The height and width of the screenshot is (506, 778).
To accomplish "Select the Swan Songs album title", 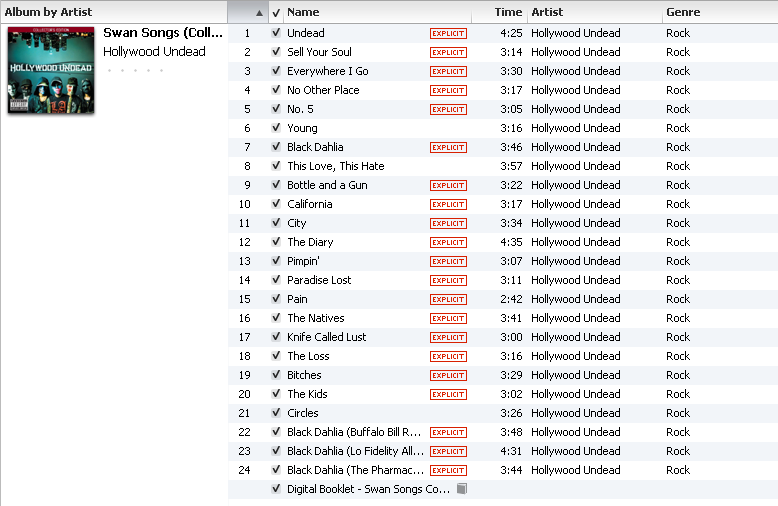I will (162, 33).
